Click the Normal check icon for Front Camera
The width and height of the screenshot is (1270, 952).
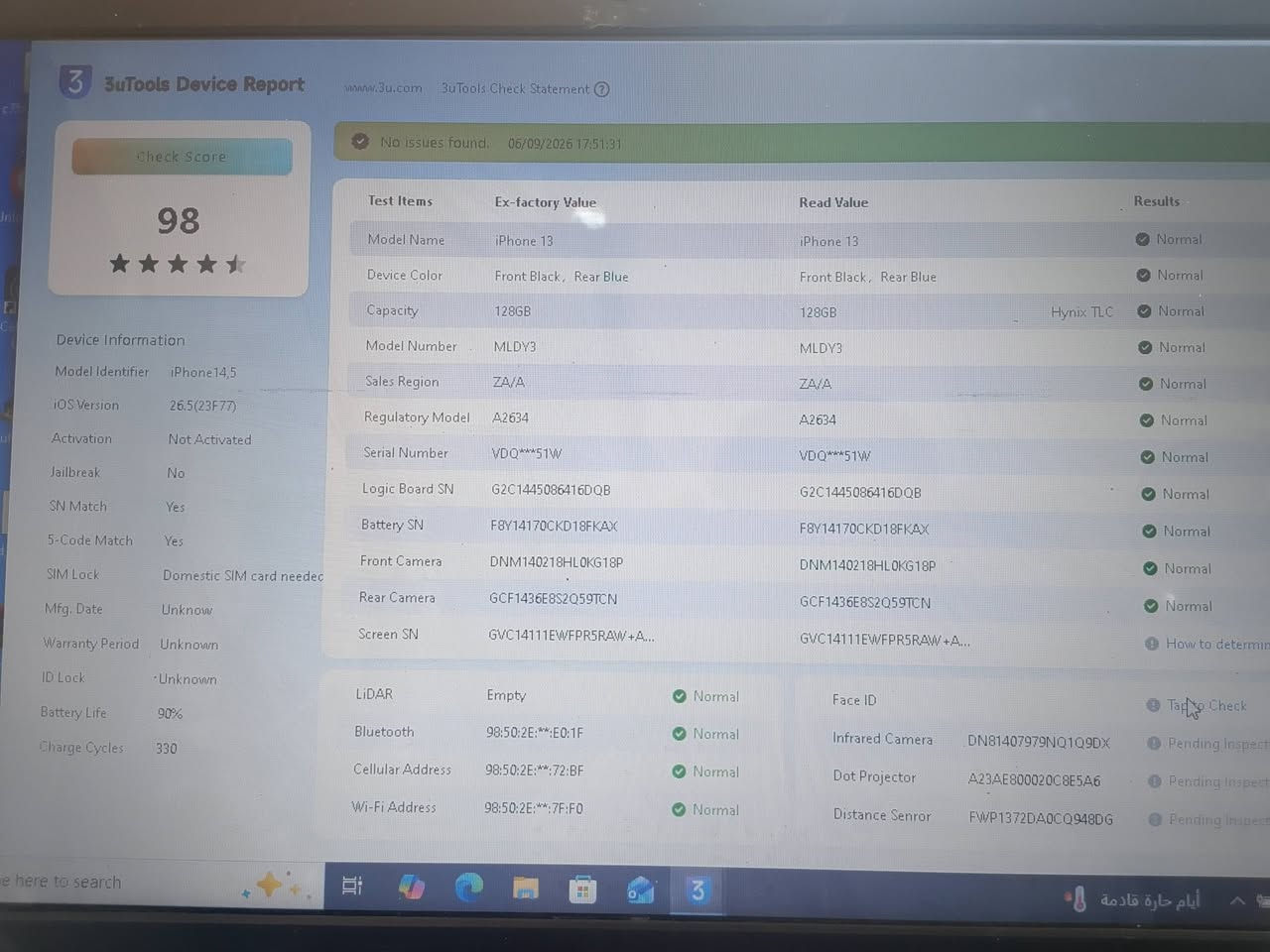coord(1150,568)
